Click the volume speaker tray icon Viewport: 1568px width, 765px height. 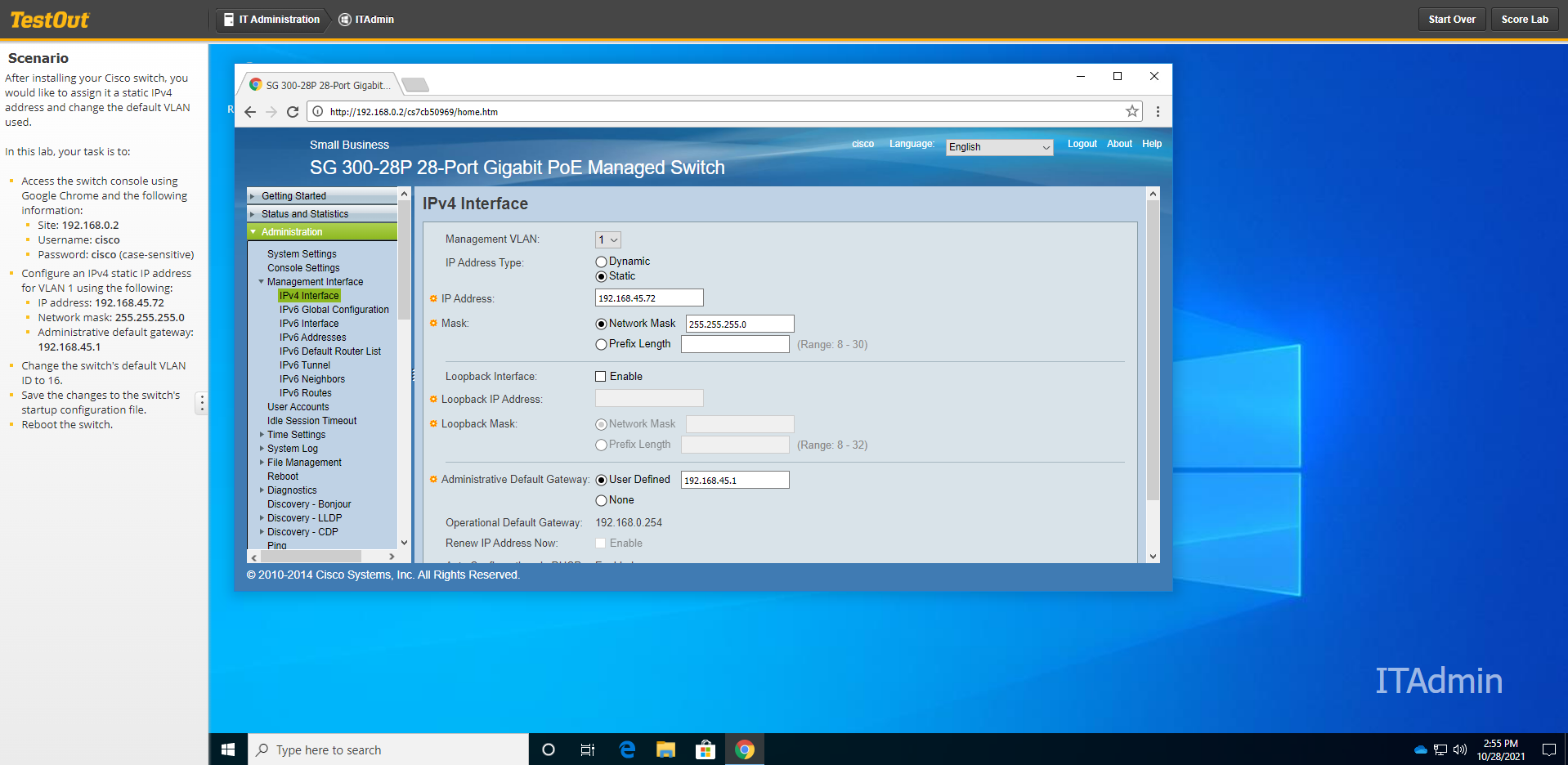(x=1460, y=749)
